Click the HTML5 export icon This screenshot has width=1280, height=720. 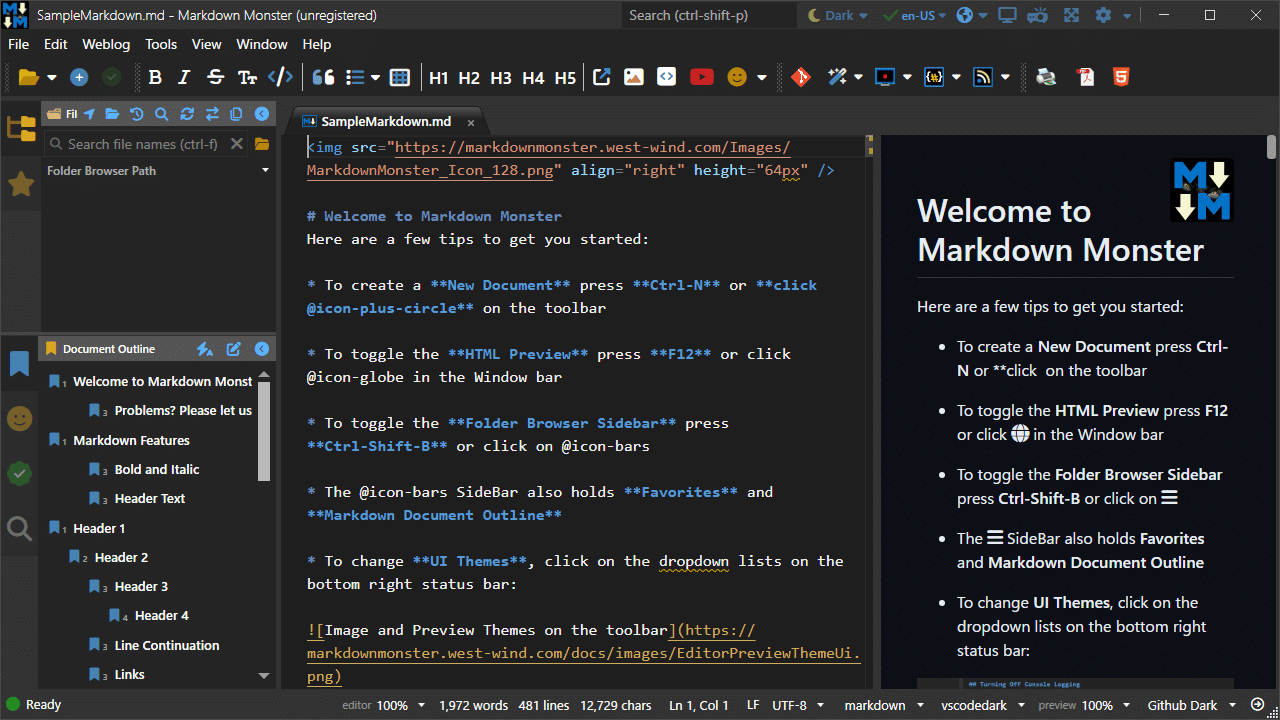click(x=1121, y=77)
